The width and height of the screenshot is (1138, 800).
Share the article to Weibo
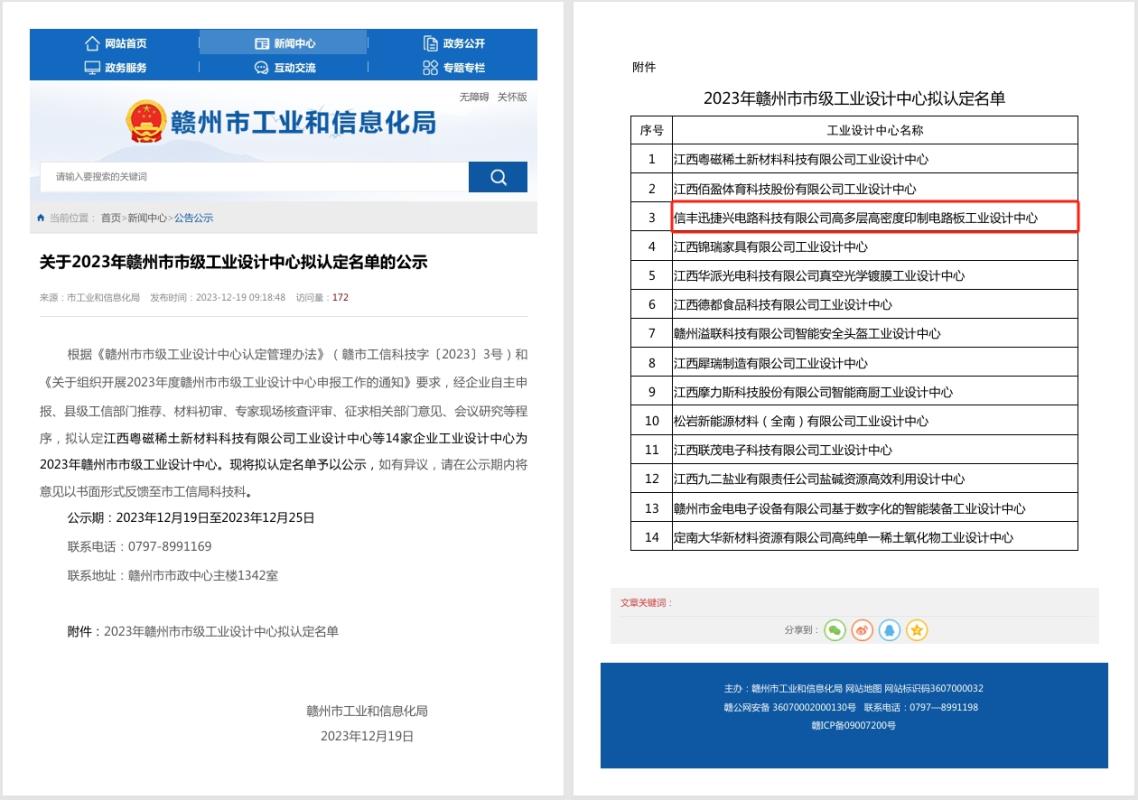coord(862,630)
